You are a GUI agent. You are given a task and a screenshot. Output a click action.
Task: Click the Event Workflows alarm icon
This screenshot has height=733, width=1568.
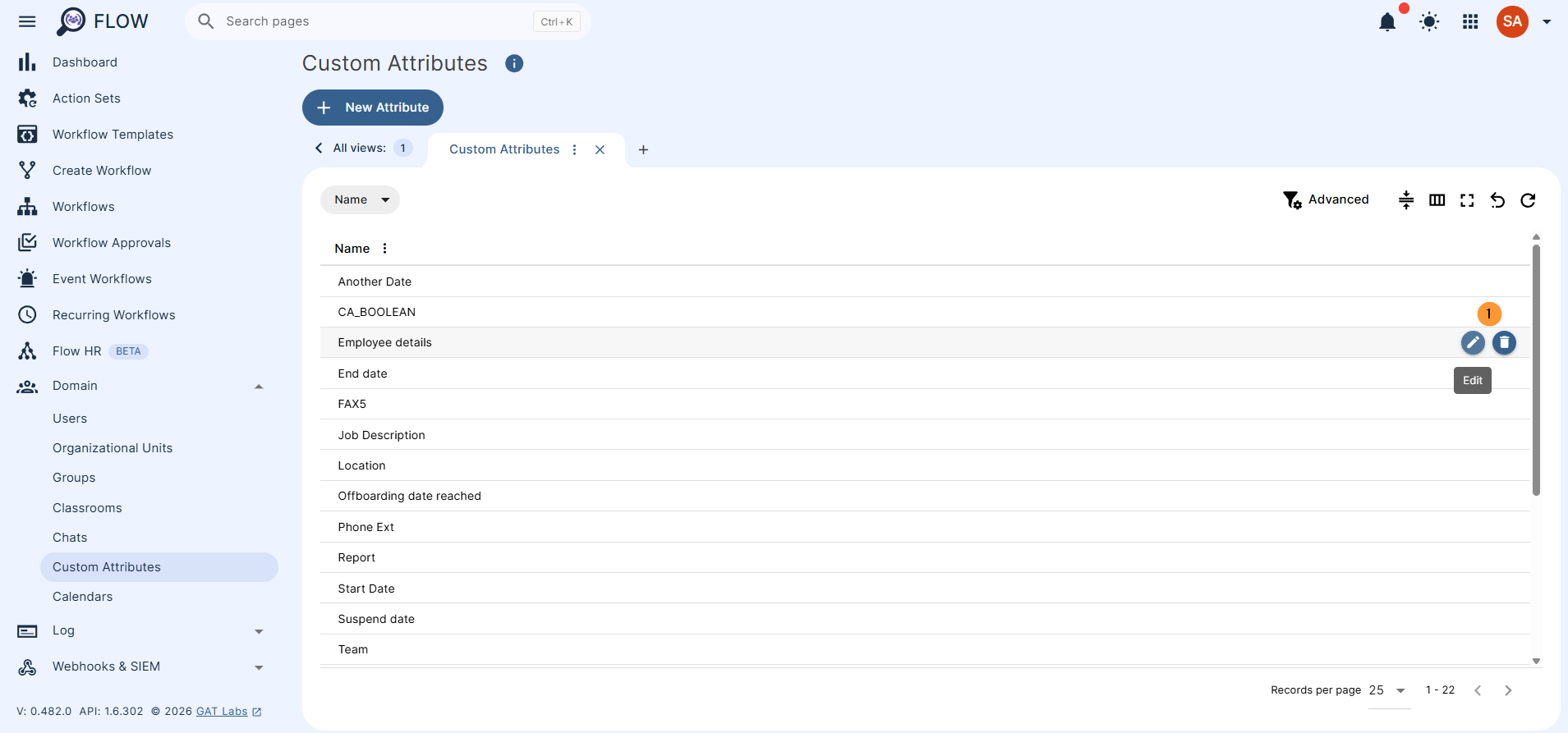click(27, 279)
